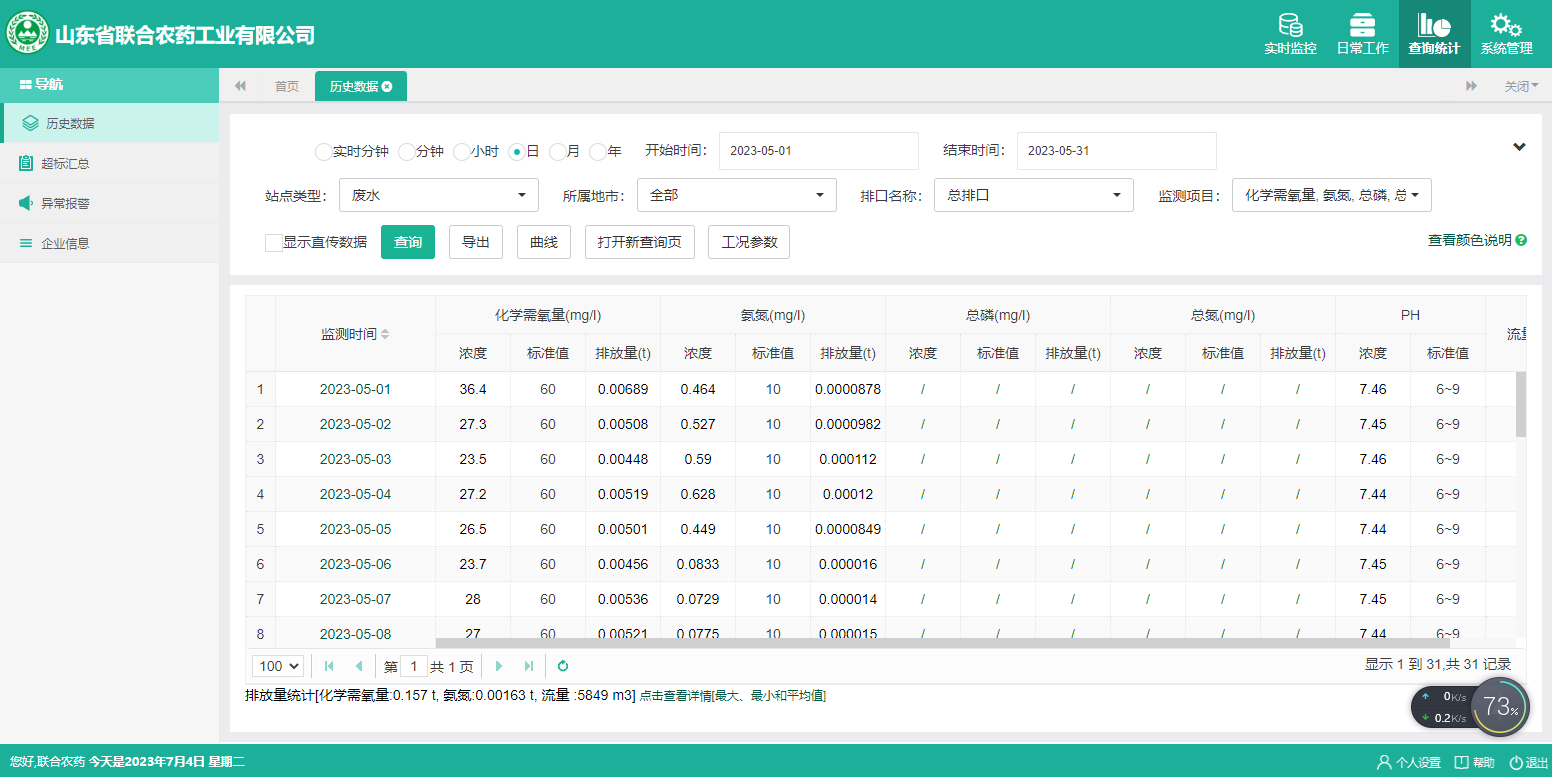Open the 站点类型 dropdown showing 废水

coord(439,195)
